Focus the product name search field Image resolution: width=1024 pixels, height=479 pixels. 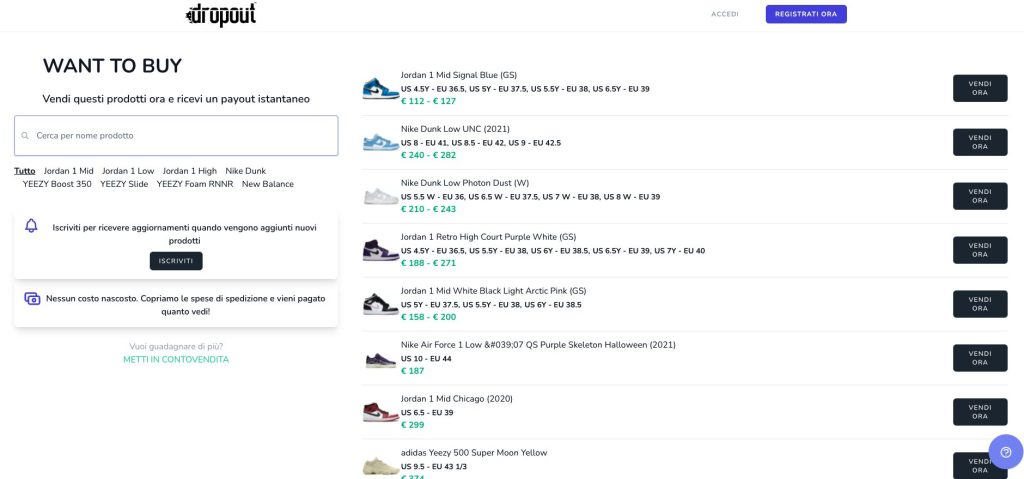[176, 136]
